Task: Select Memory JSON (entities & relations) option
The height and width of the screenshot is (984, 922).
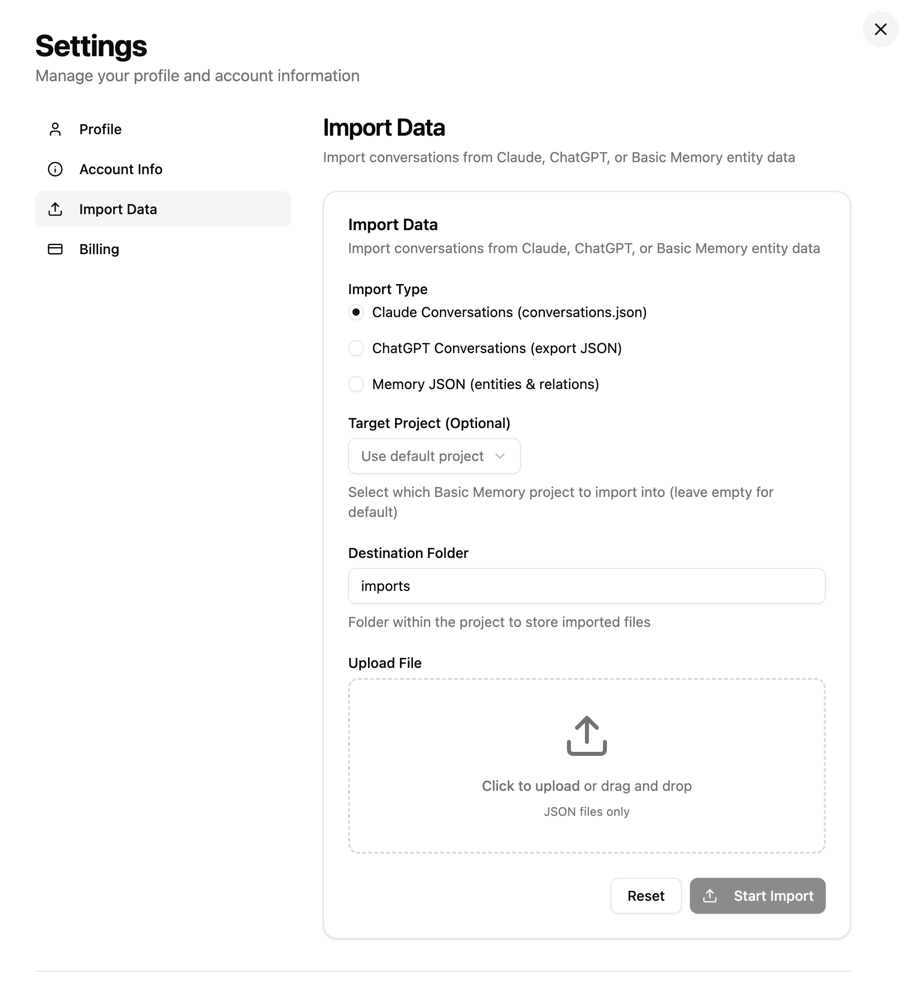Action: pos(356,384)
